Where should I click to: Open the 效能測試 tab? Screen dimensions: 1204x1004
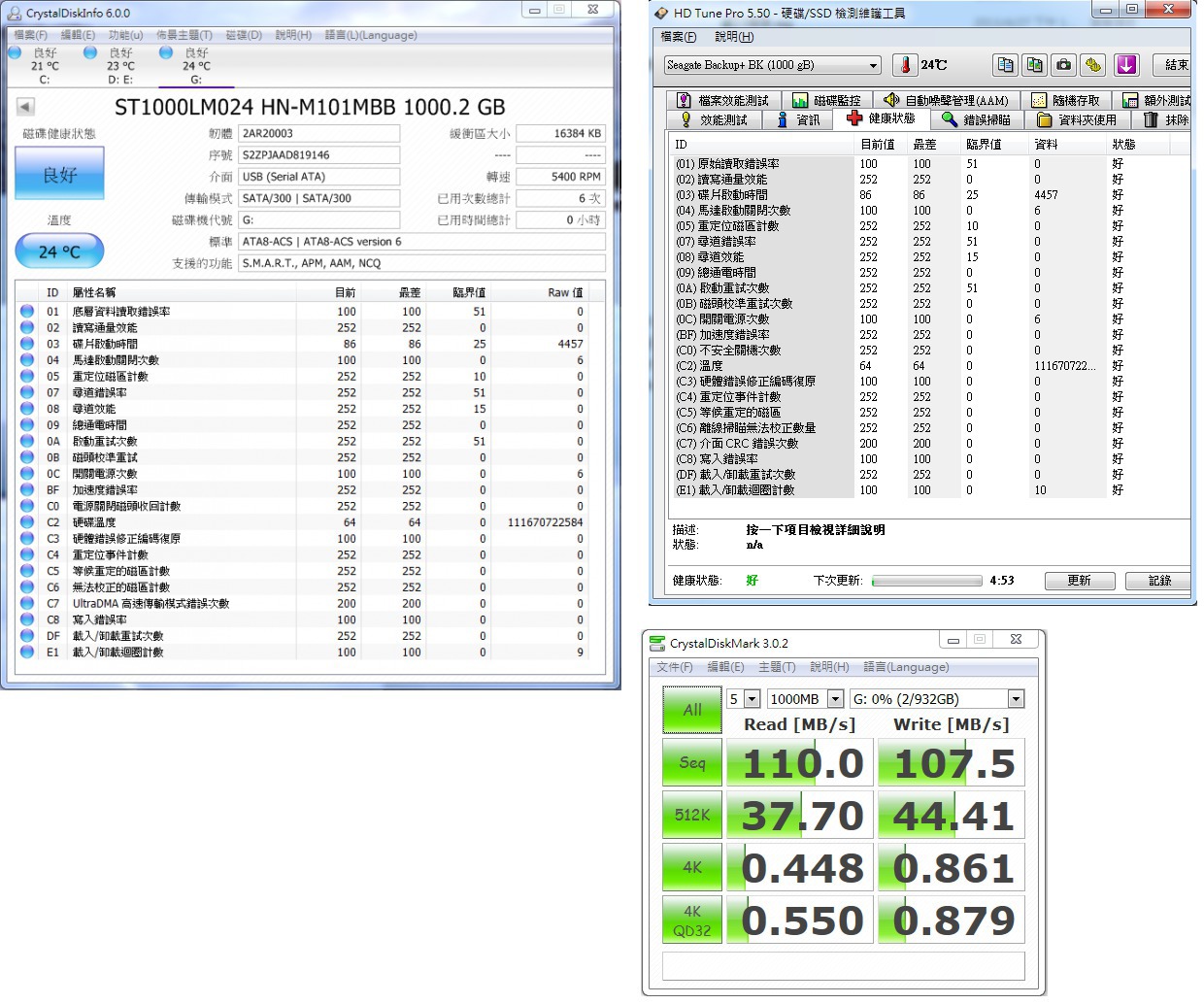point(715,120)
